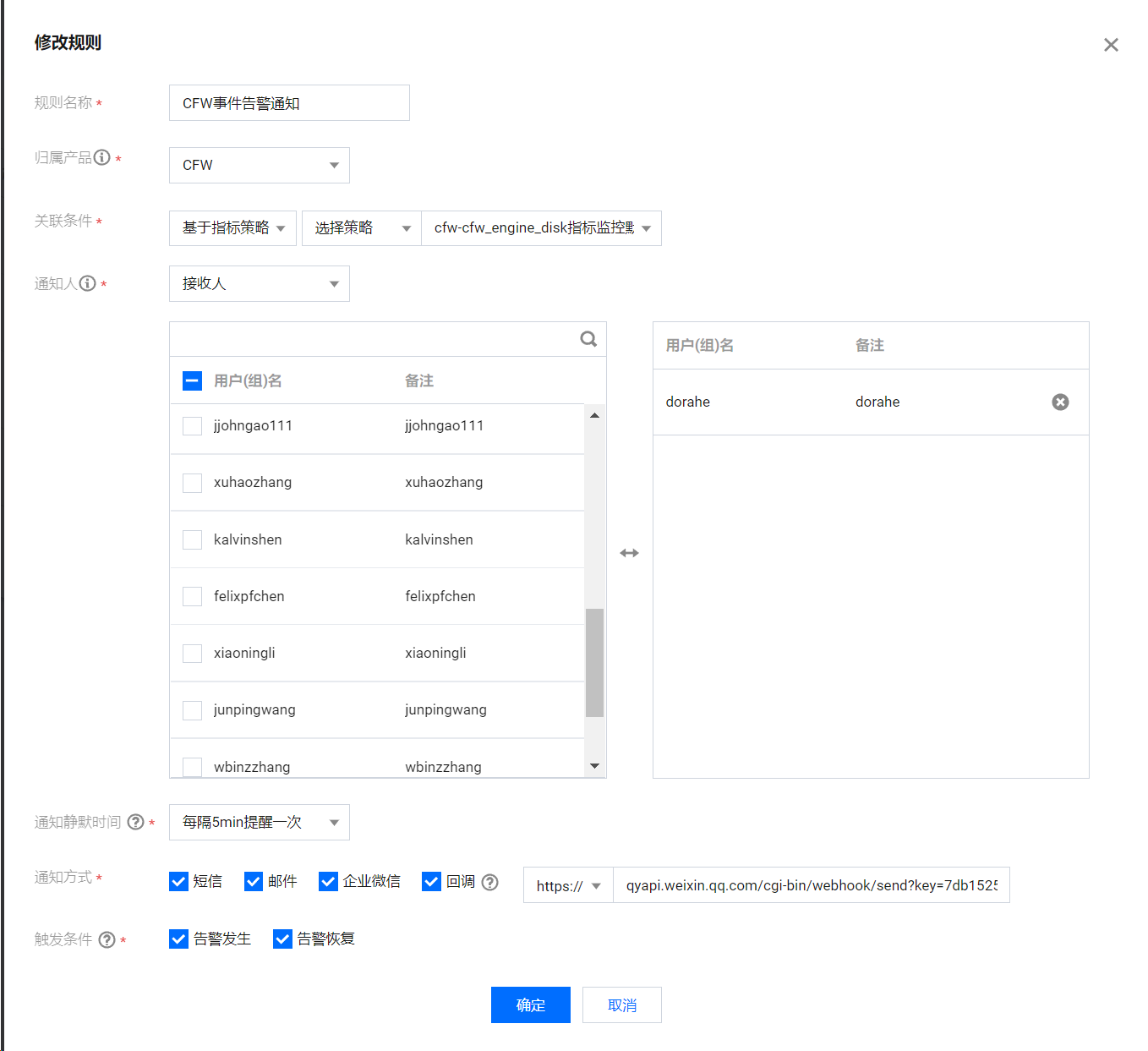Click the user list vertical scrollbar thumb
Image resolution: width=1148 pixels, height=1051 pixels.
pos(594,662)
